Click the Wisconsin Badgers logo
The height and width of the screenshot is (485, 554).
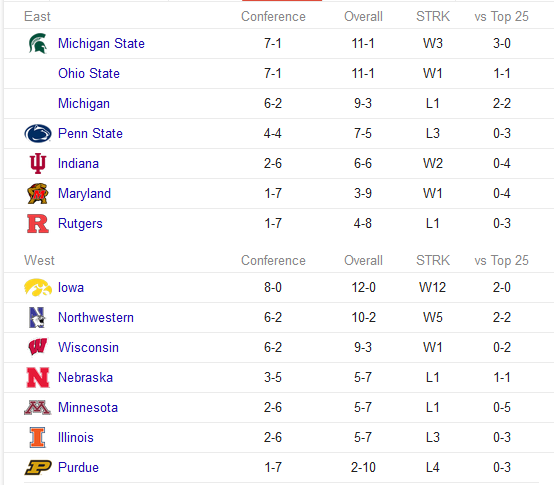click(x=37, y=347)
